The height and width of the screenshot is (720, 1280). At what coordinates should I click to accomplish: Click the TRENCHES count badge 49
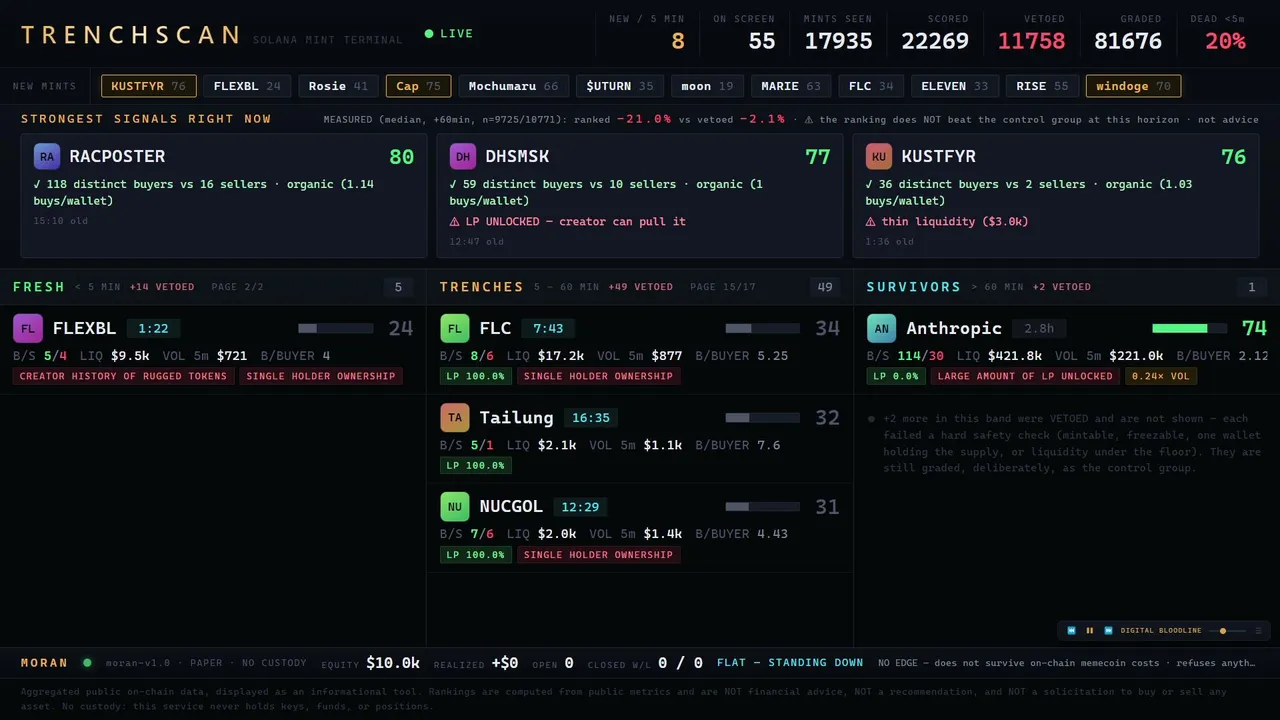(825, 287)
